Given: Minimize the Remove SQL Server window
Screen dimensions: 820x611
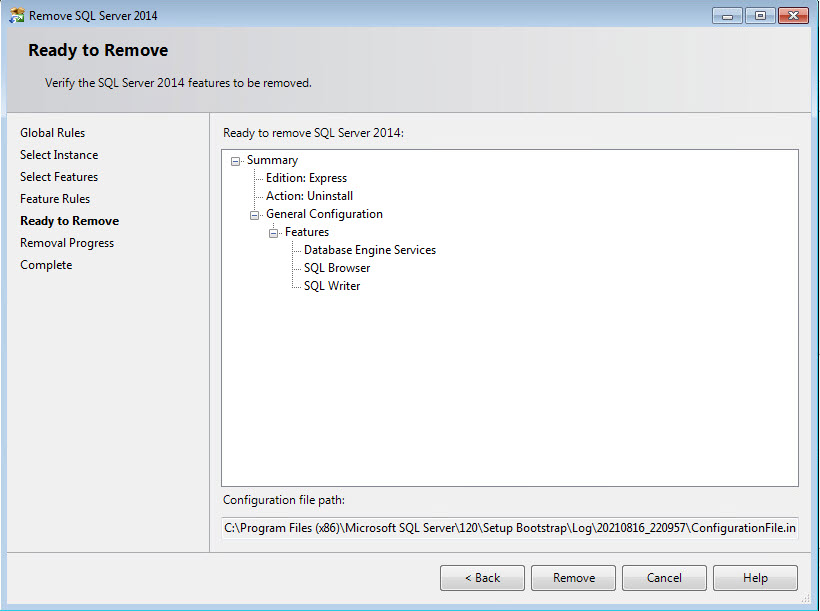Looking at the screenshot, I should click(x=727, y=16).
